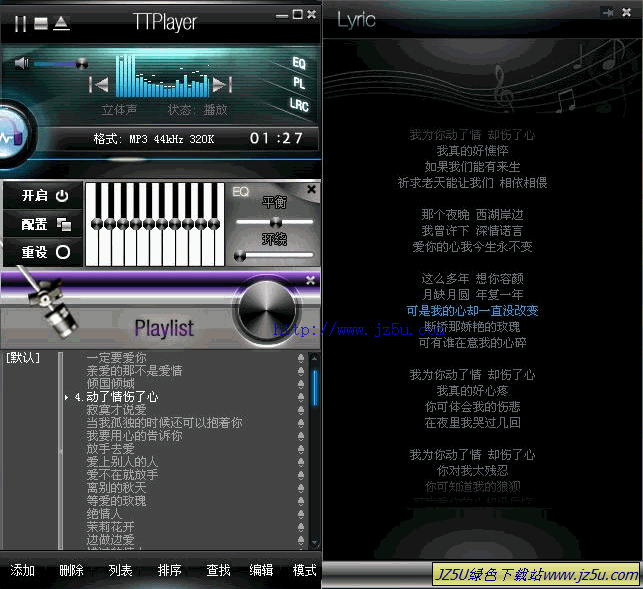Image resolution: width=643 pixels, height=589 pixels.
Task: Open the 添加 add menu
Action: click(x=23, y=570)
